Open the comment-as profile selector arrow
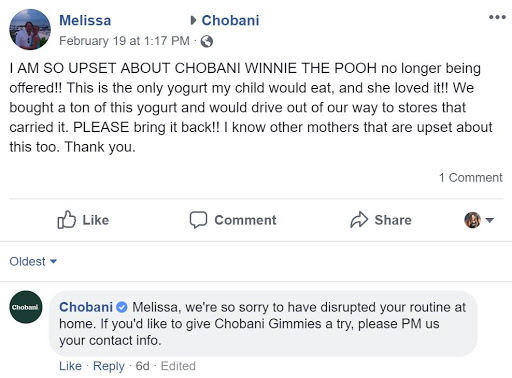Screen dimensions: 512x378 [490, 220]
